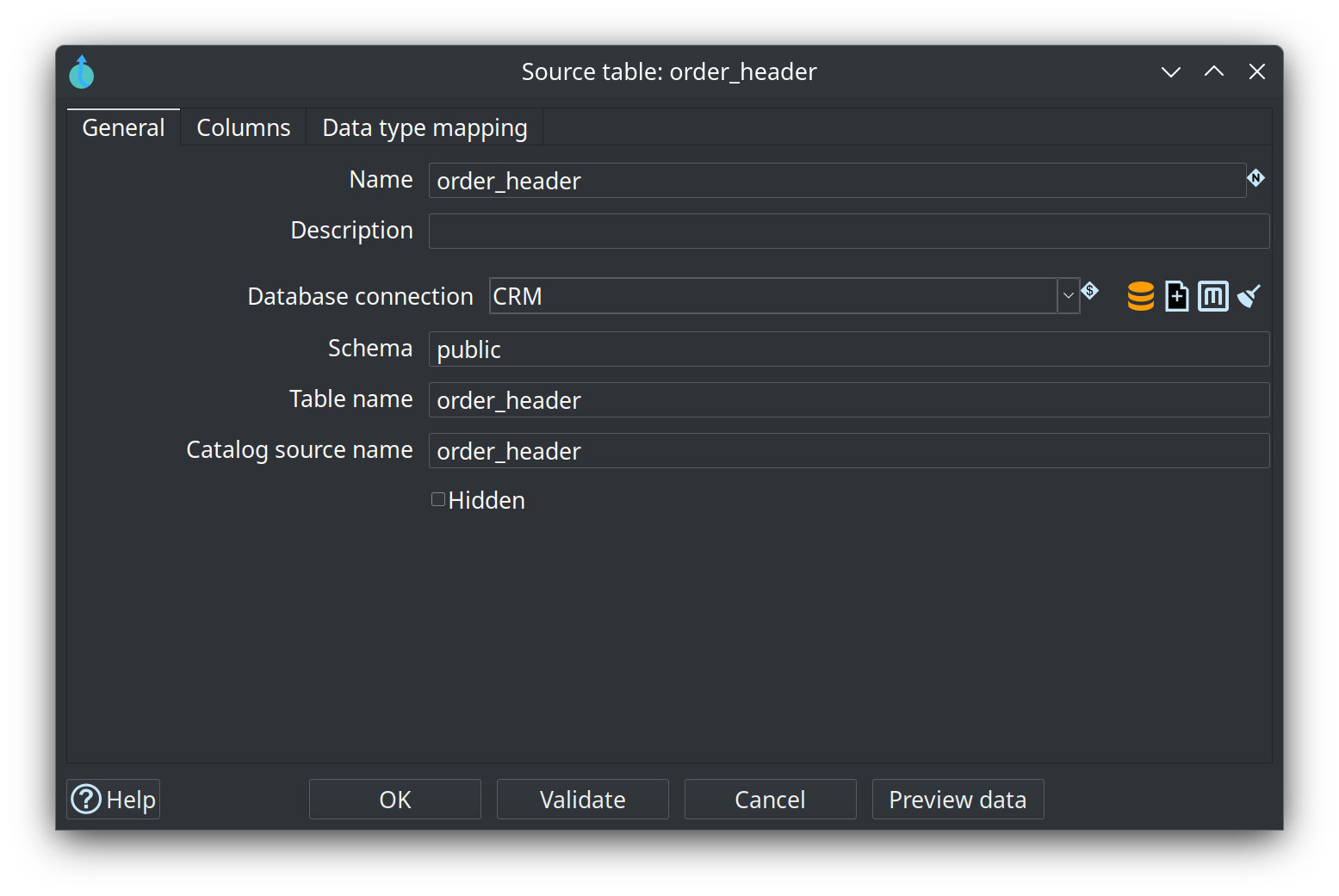Click the boxed M metadata icon
The image size is (1339, 896).
1213,296
